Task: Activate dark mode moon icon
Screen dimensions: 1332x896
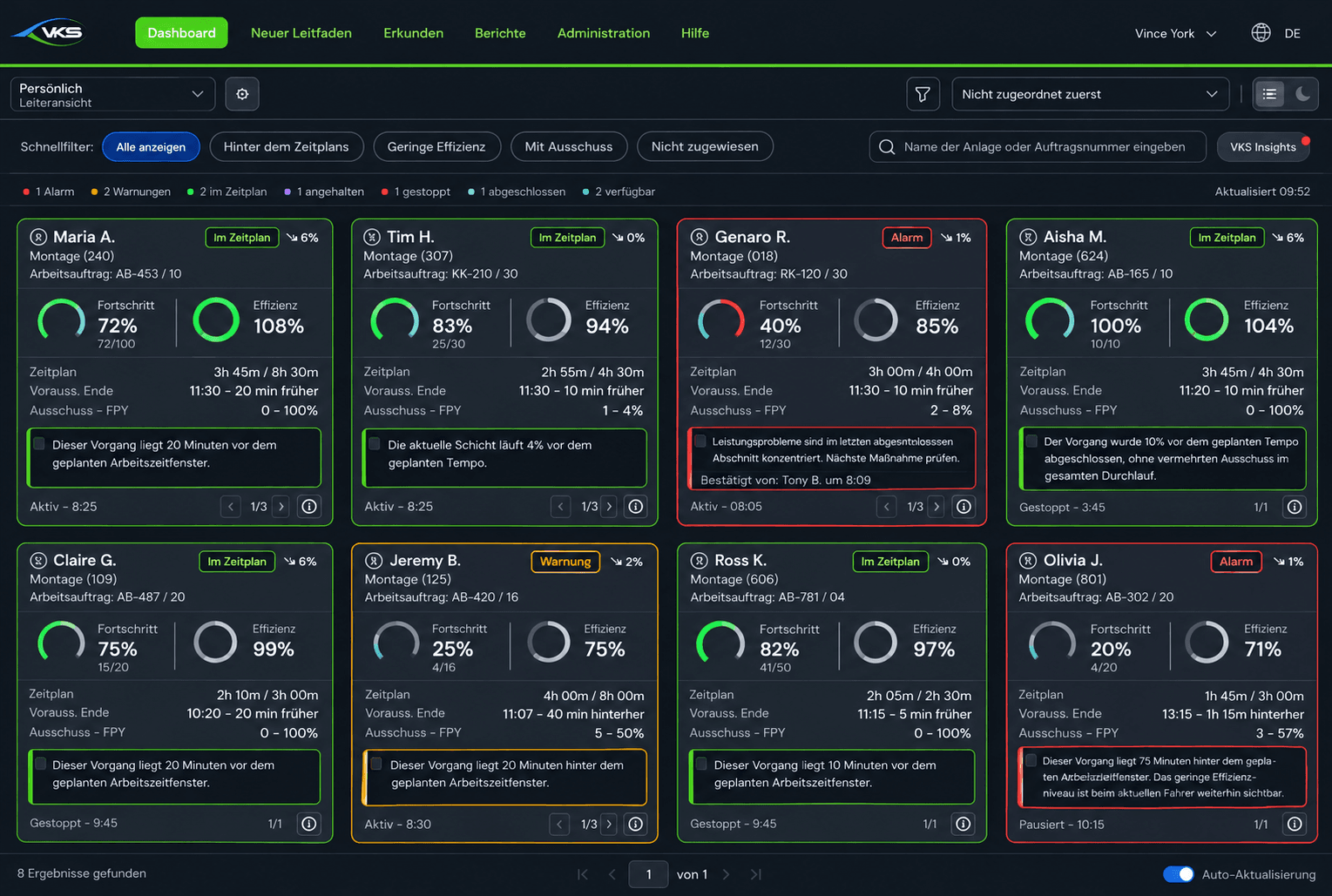Action: pyautogui.click(x=1302, y=94)
